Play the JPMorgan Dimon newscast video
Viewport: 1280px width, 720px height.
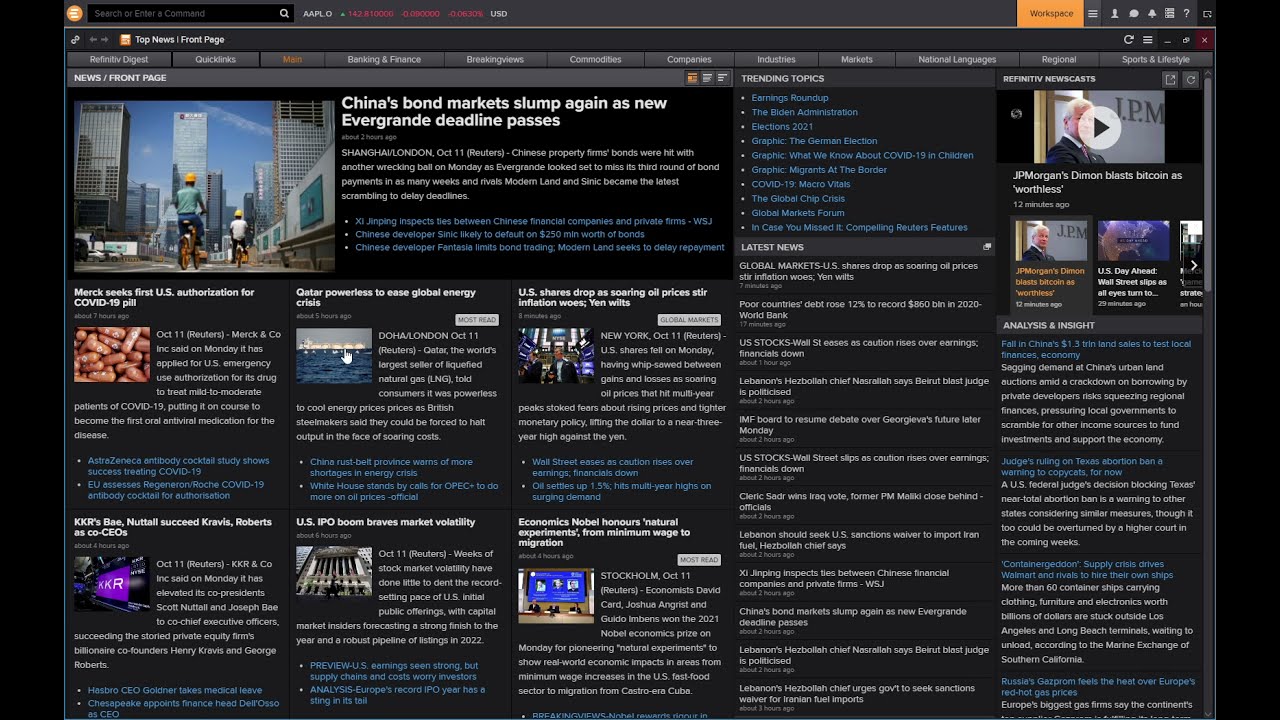[1100, 127]
